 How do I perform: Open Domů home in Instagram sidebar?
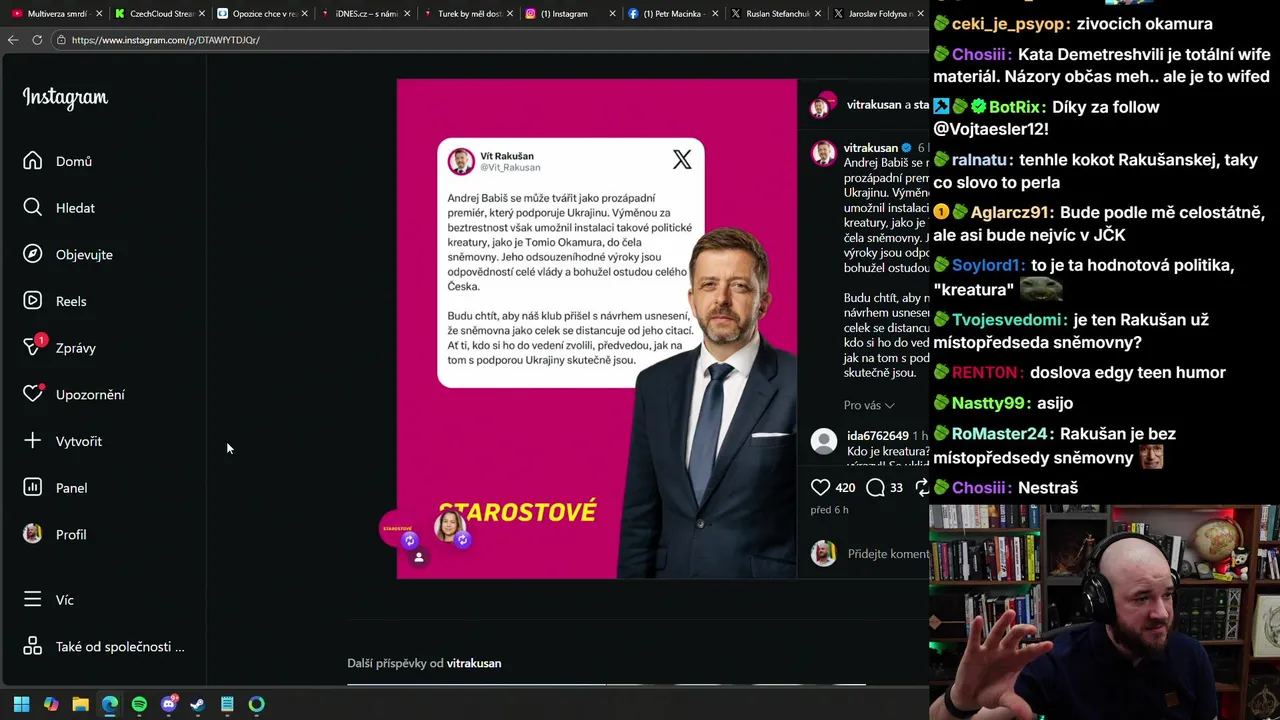point(58,161)
